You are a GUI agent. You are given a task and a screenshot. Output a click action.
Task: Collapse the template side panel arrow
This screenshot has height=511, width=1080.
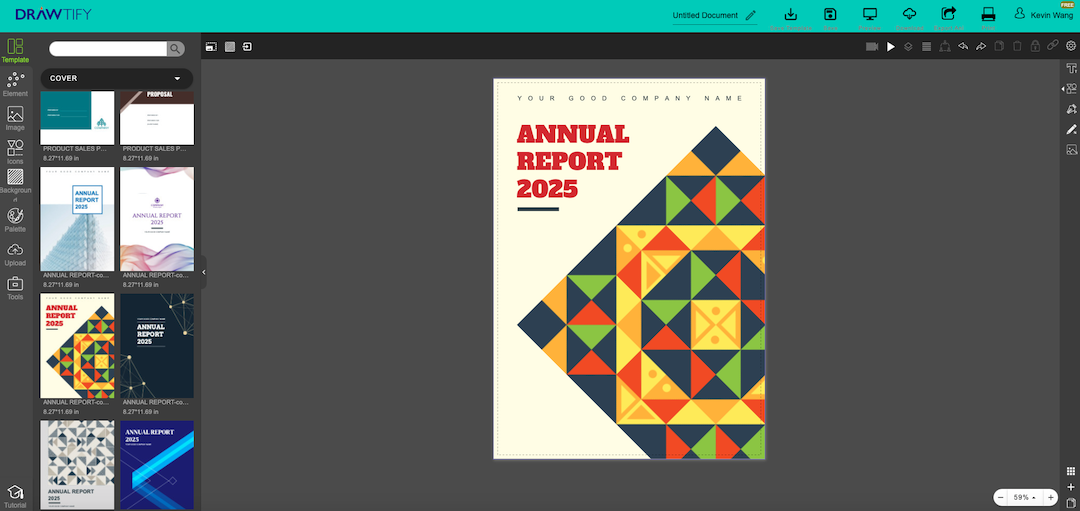[x=203, y=273]
